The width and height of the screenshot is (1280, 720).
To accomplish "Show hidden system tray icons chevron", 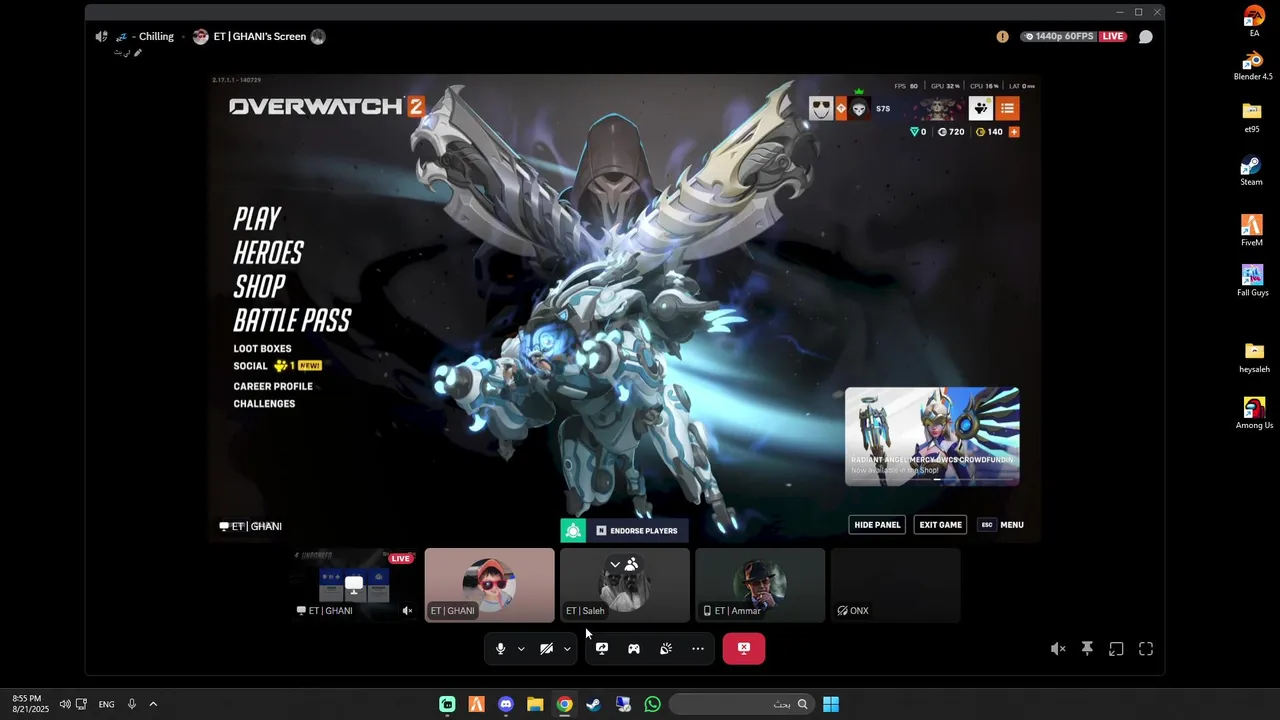I will [153, 704].
